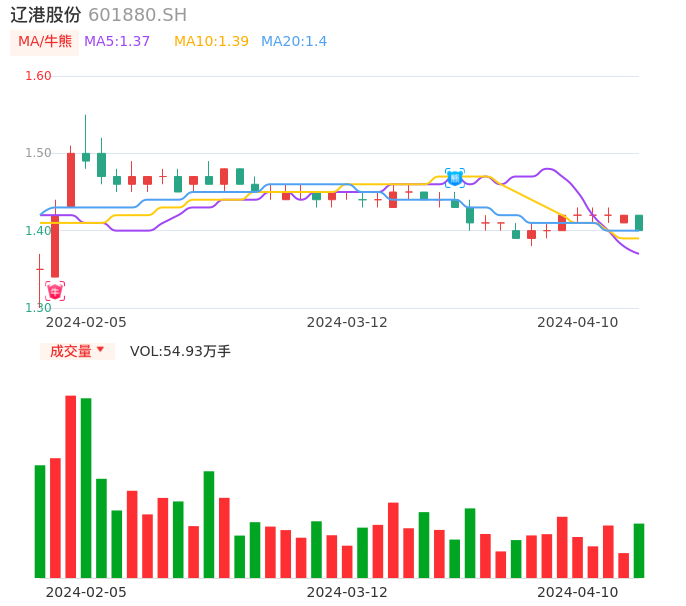Click 2024-02-05 date under price chart

[x=86, y=322]
